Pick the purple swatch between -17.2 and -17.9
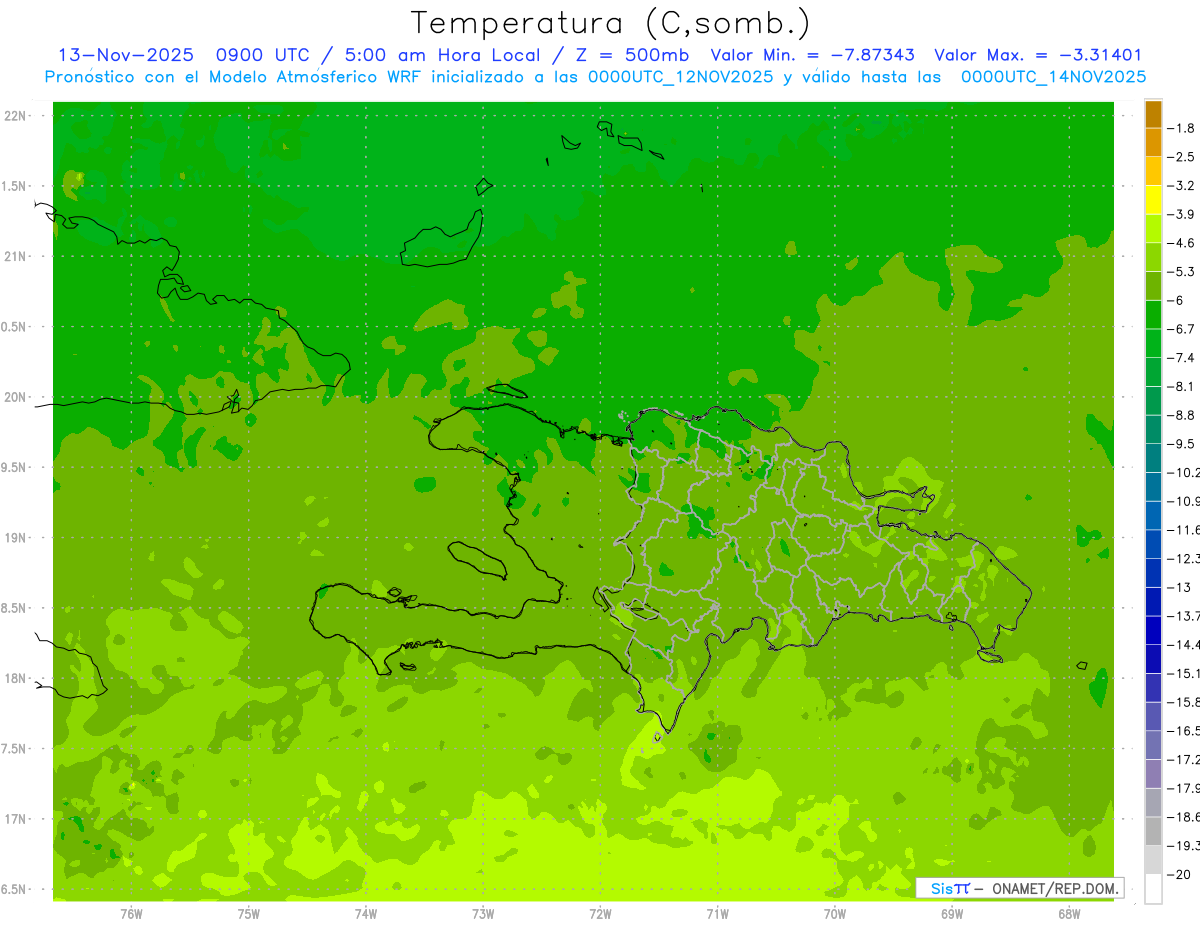The height and width of the screenshot is (927, 1200). pos(1153,774)
